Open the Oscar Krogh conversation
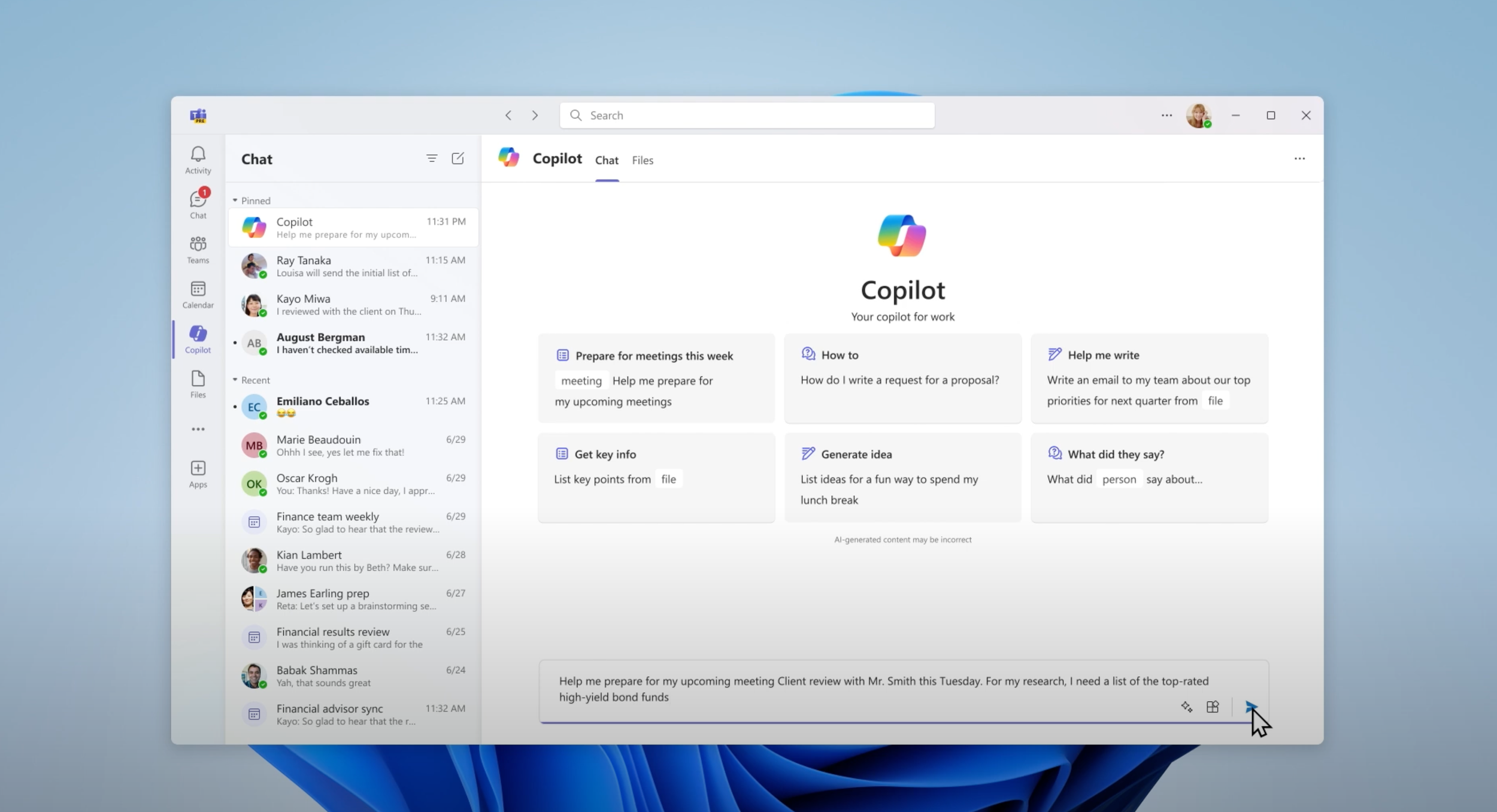 [353, 484]
